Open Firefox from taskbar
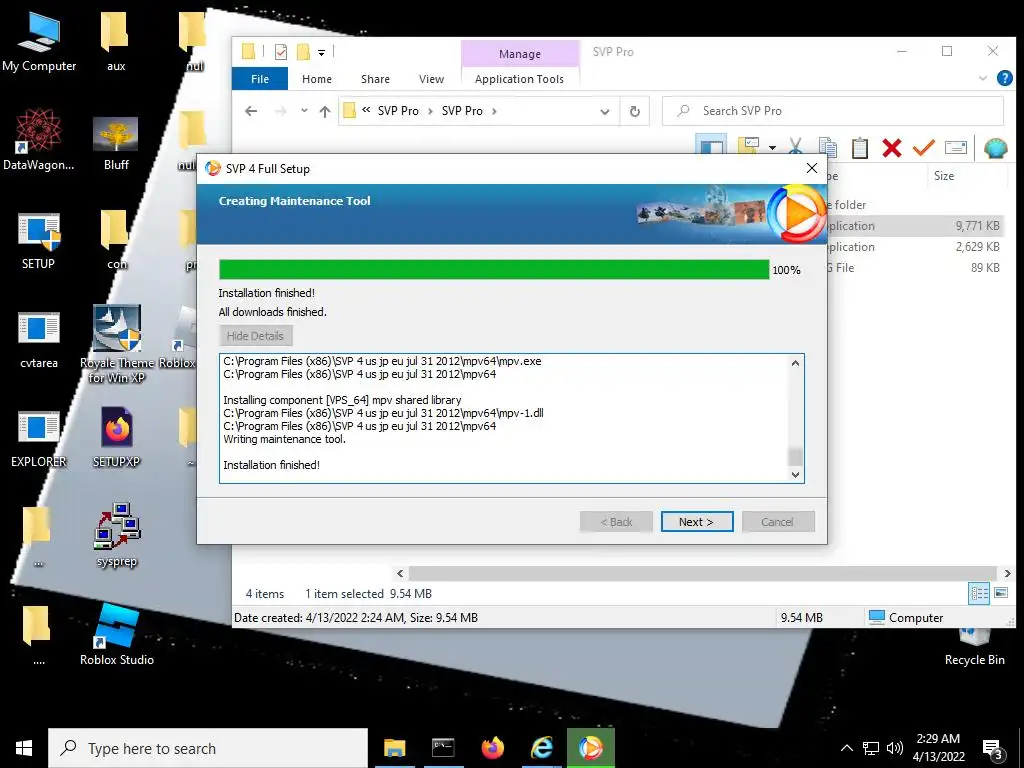Viewport: 1024px width, 768px height. tap(493, 748)
